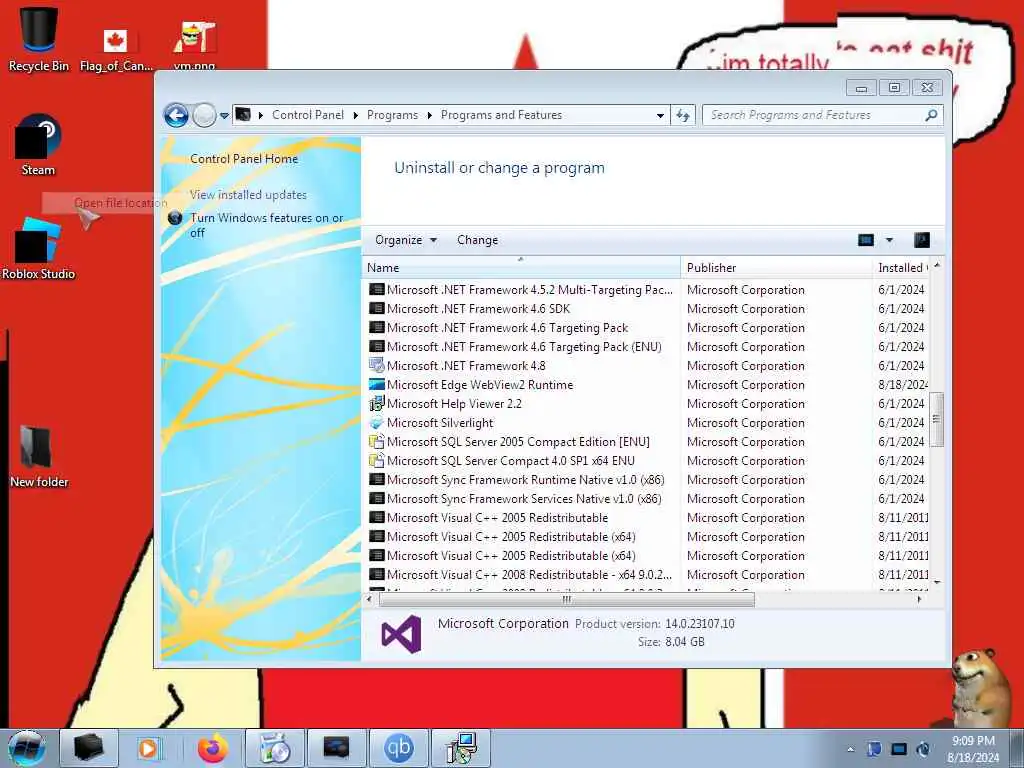Screen dimensions: 1024x768
Task: Click icon of SQL Server Compact 4.0 SP1
Action: [x=376, y=460]
